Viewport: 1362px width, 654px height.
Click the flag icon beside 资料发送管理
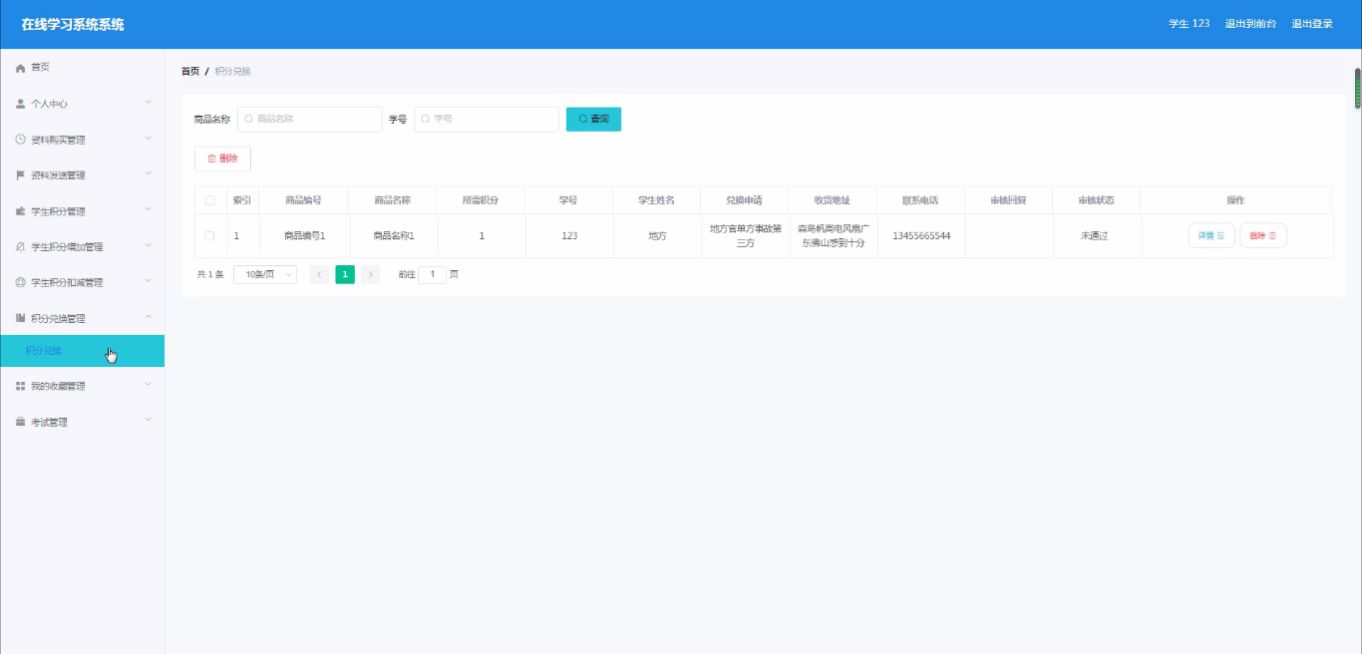20,176
